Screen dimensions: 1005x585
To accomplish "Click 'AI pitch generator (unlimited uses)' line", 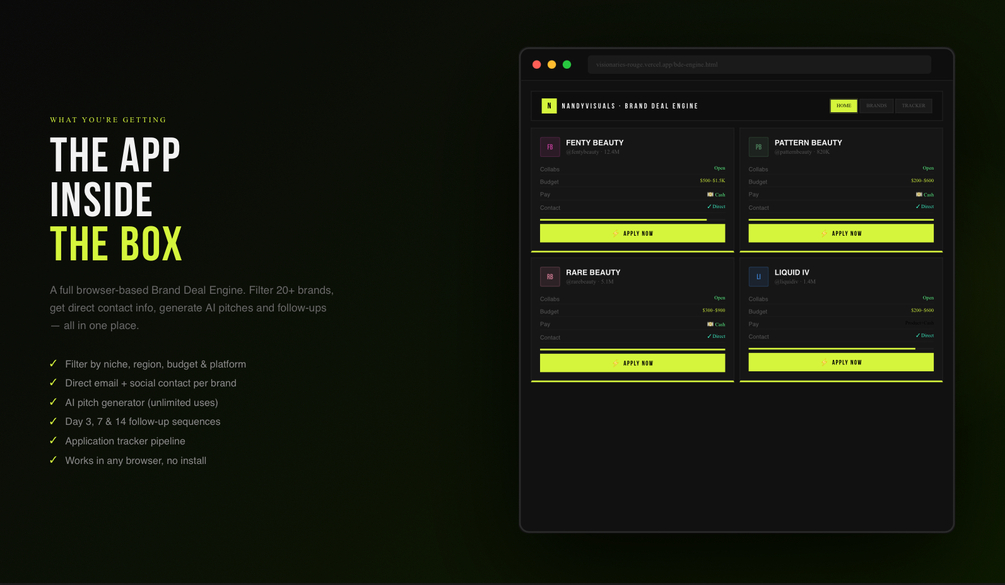I will (x=141, y=402).
